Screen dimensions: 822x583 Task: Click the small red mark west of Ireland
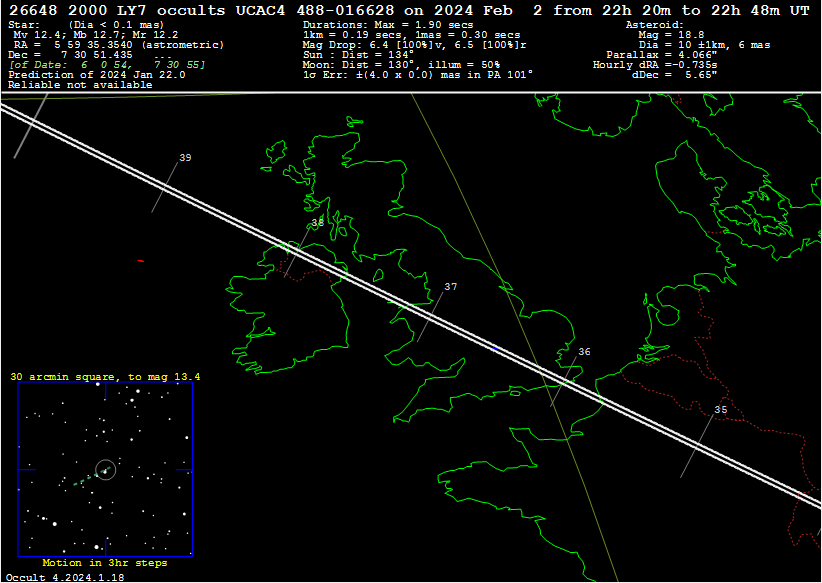140,260
